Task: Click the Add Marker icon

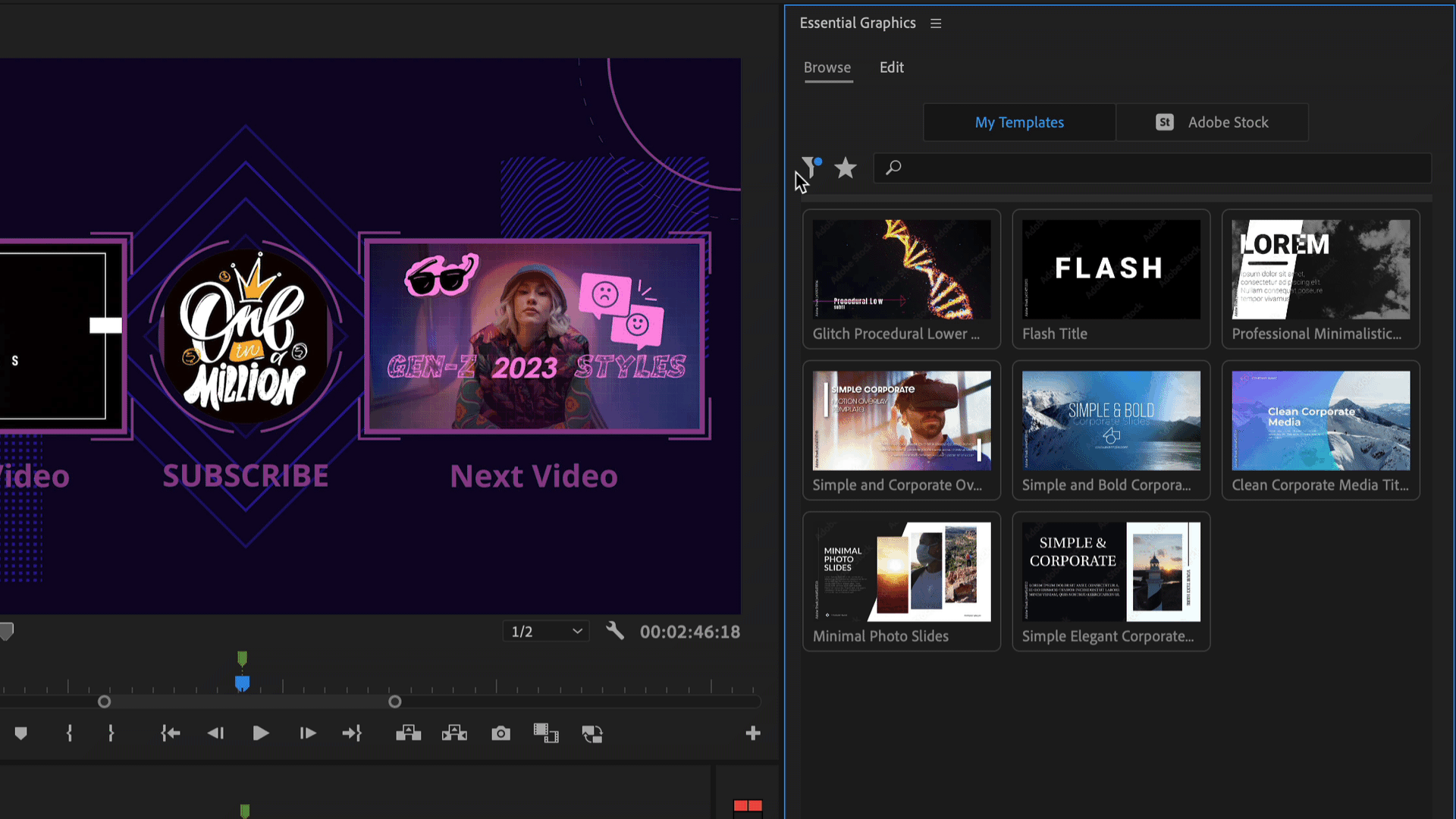Action: (x=21, y=733)
